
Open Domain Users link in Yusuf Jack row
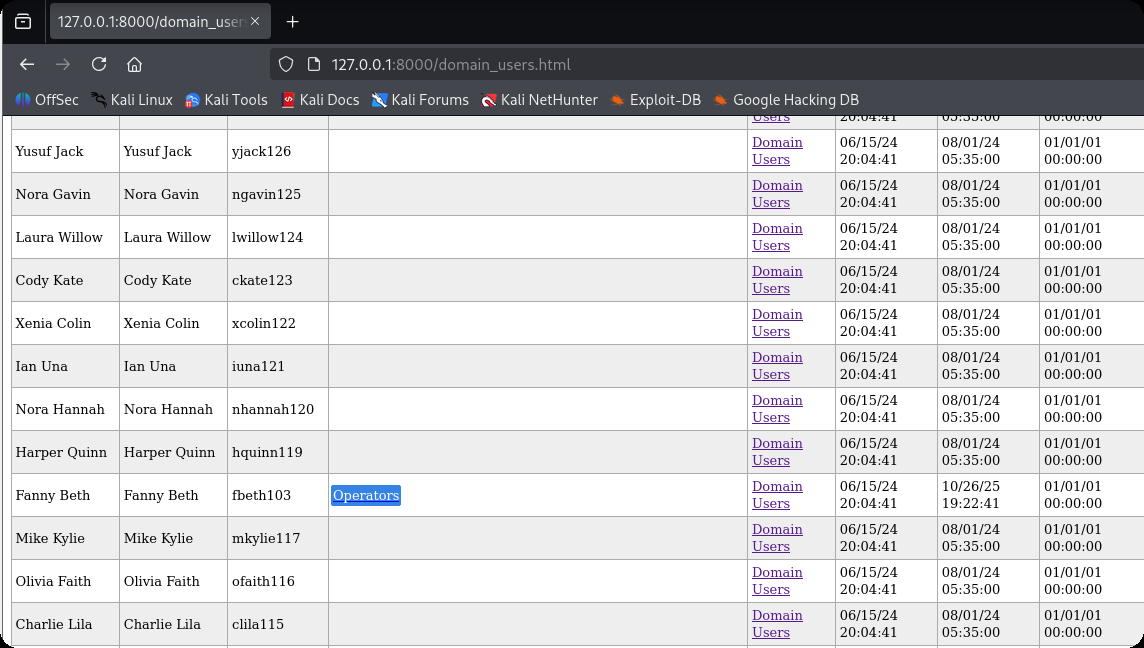tap(777, 151)
